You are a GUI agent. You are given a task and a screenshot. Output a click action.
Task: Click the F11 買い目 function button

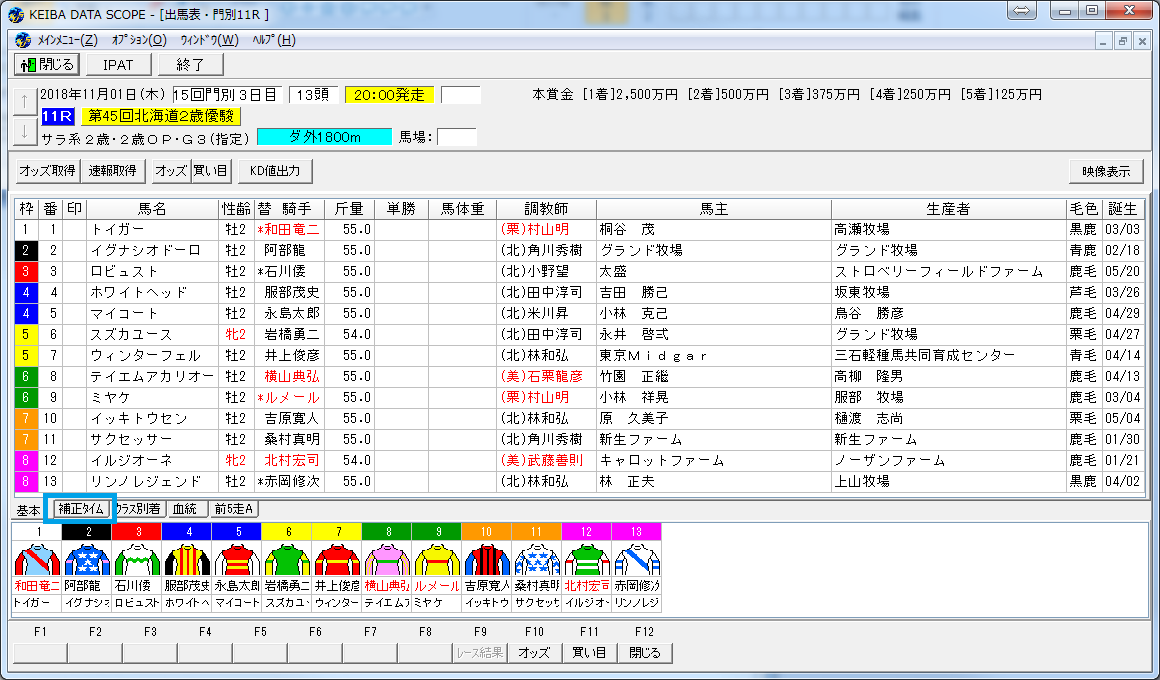pos(590,653)
